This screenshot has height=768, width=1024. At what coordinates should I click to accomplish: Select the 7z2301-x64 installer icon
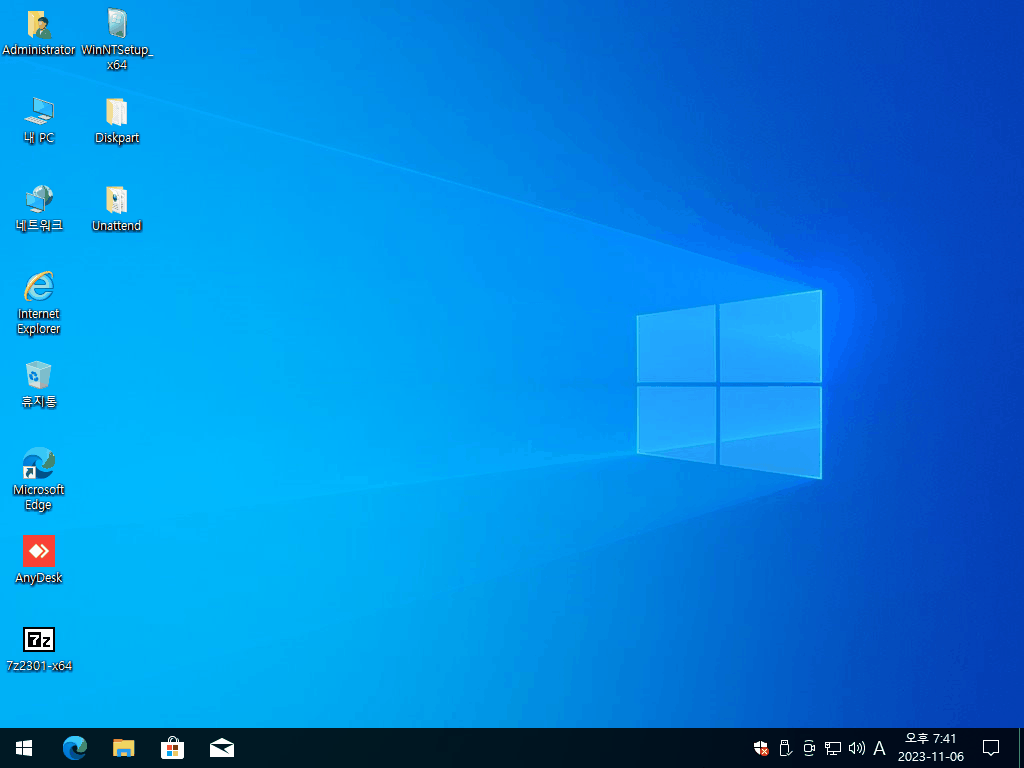point(39,649)
